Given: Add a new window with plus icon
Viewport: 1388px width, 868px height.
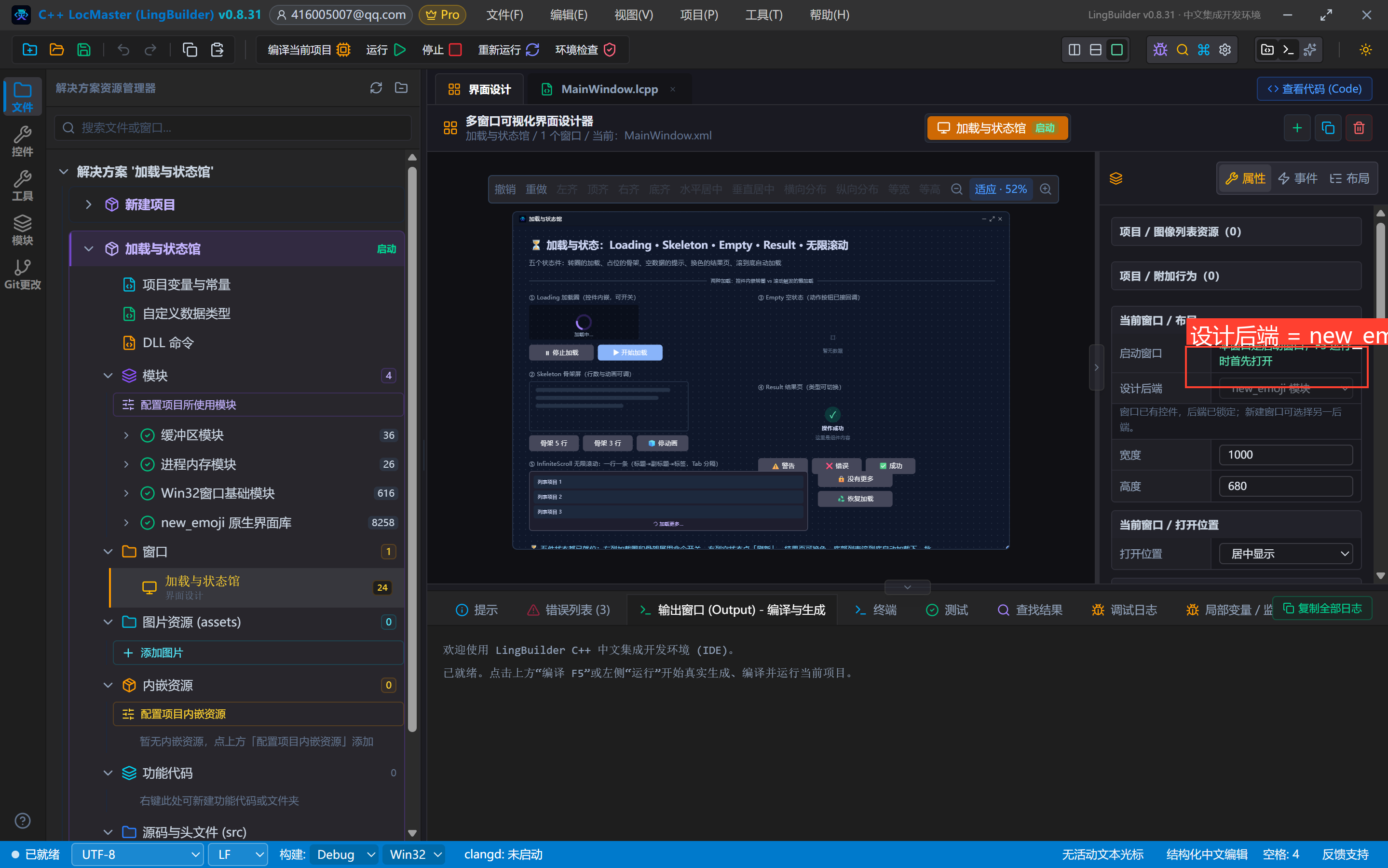Looking at the screenshot, I should pyautogui.click(x=1297, y=127).
